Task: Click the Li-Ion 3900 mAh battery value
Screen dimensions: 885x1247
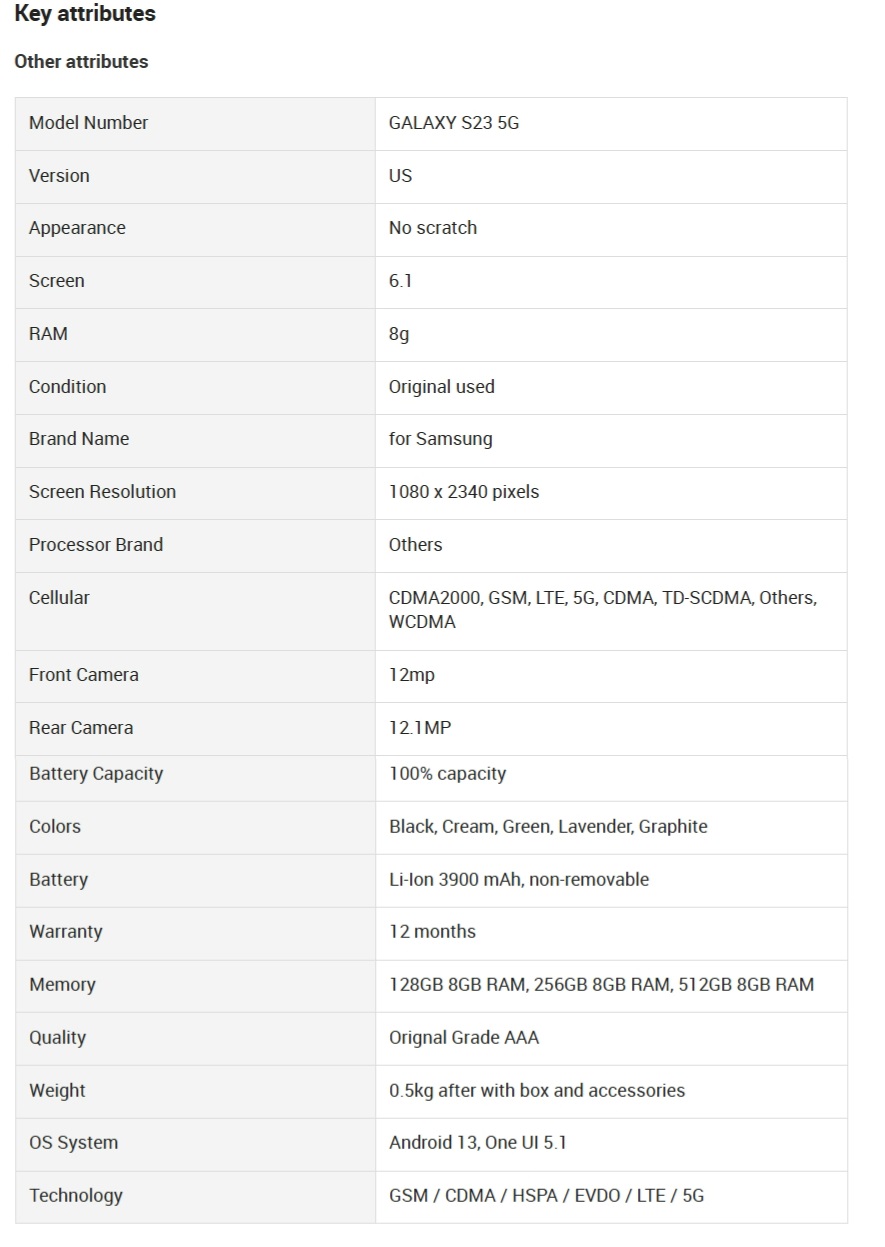Action: (x=518, y=880)
